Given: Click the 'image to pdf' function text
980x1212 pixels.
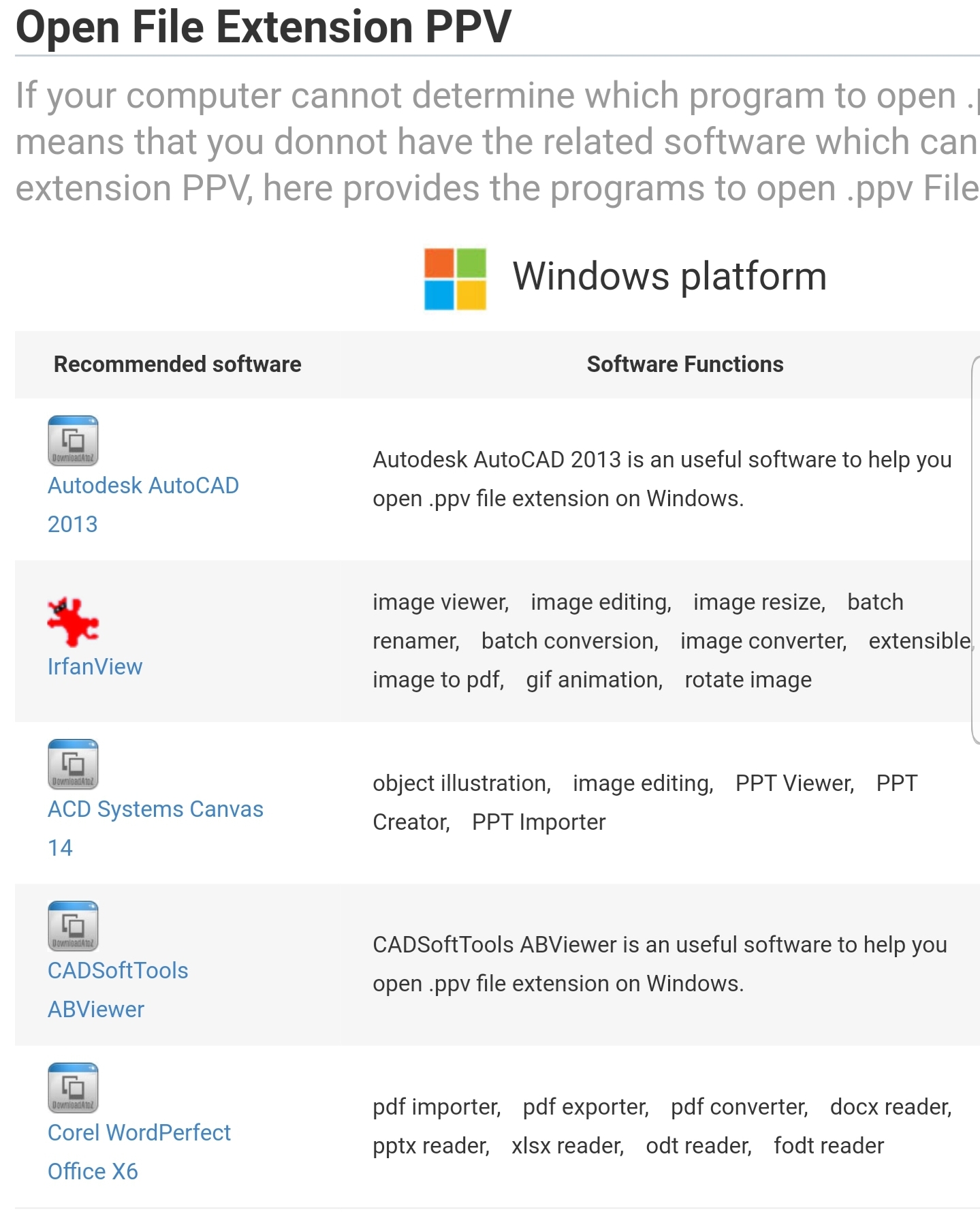Looking at the screenshot, I should [438, 680].
